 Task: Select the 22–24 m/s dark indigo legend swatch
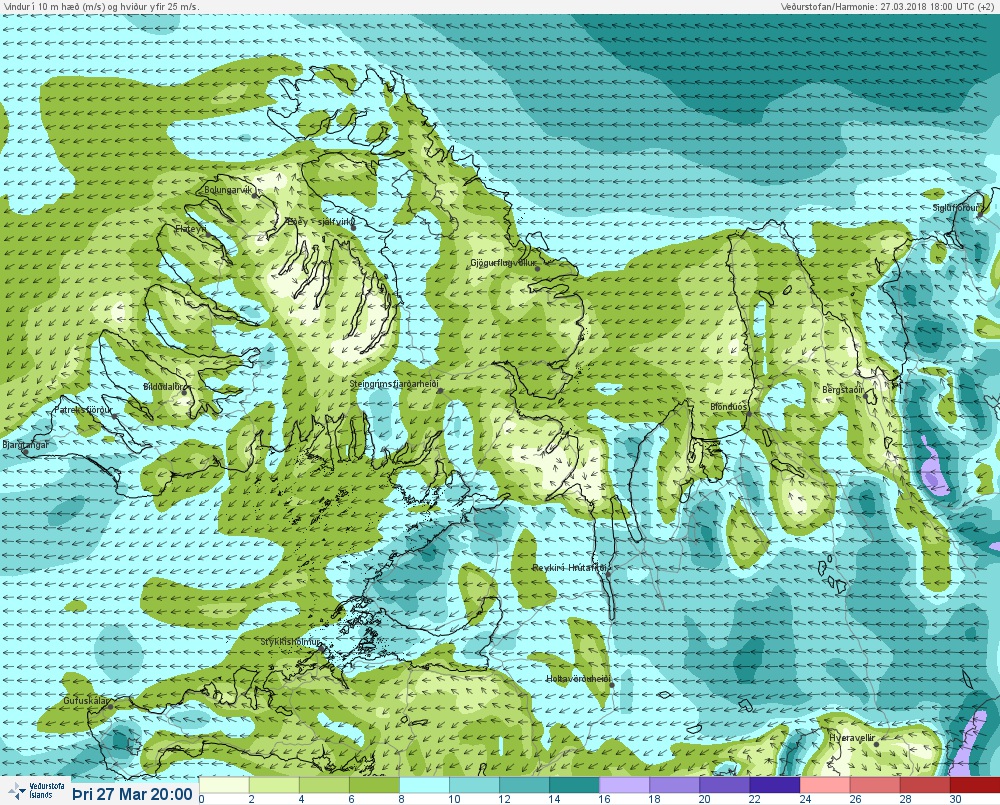[774, 784]
